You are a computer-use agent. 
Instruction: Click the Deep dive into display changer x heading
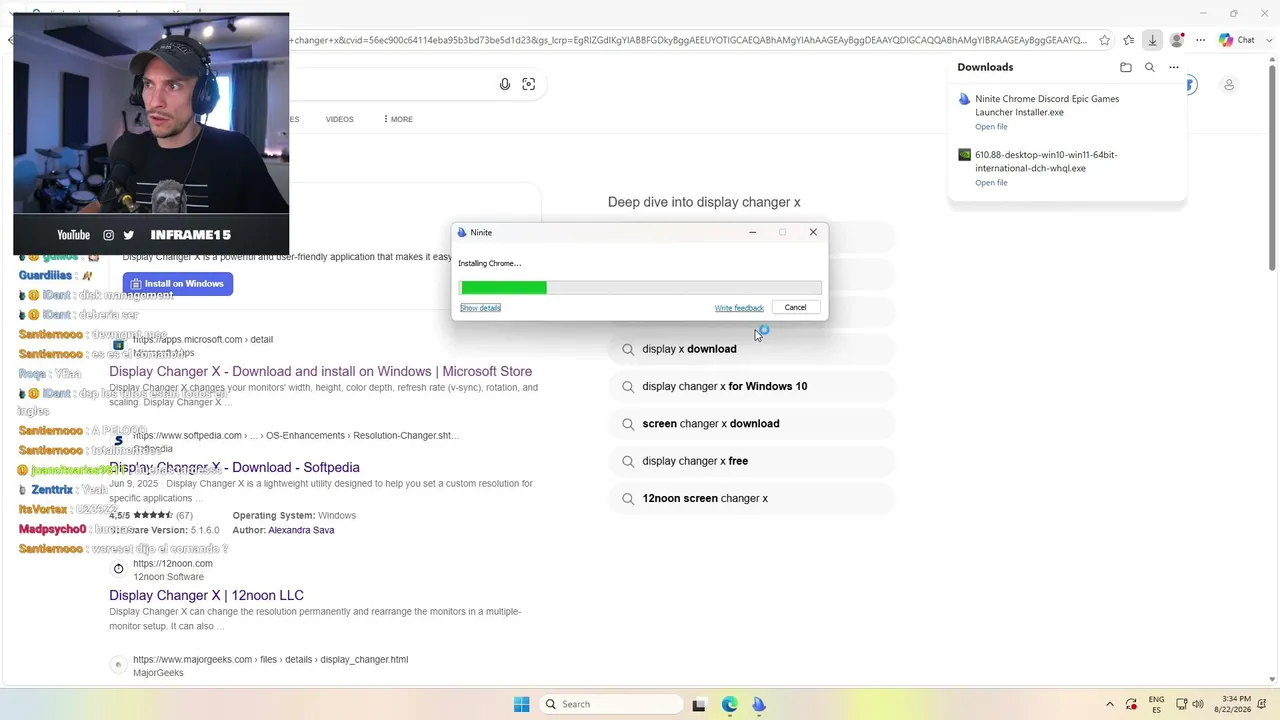pyautogui.click(x=704, y=202)
